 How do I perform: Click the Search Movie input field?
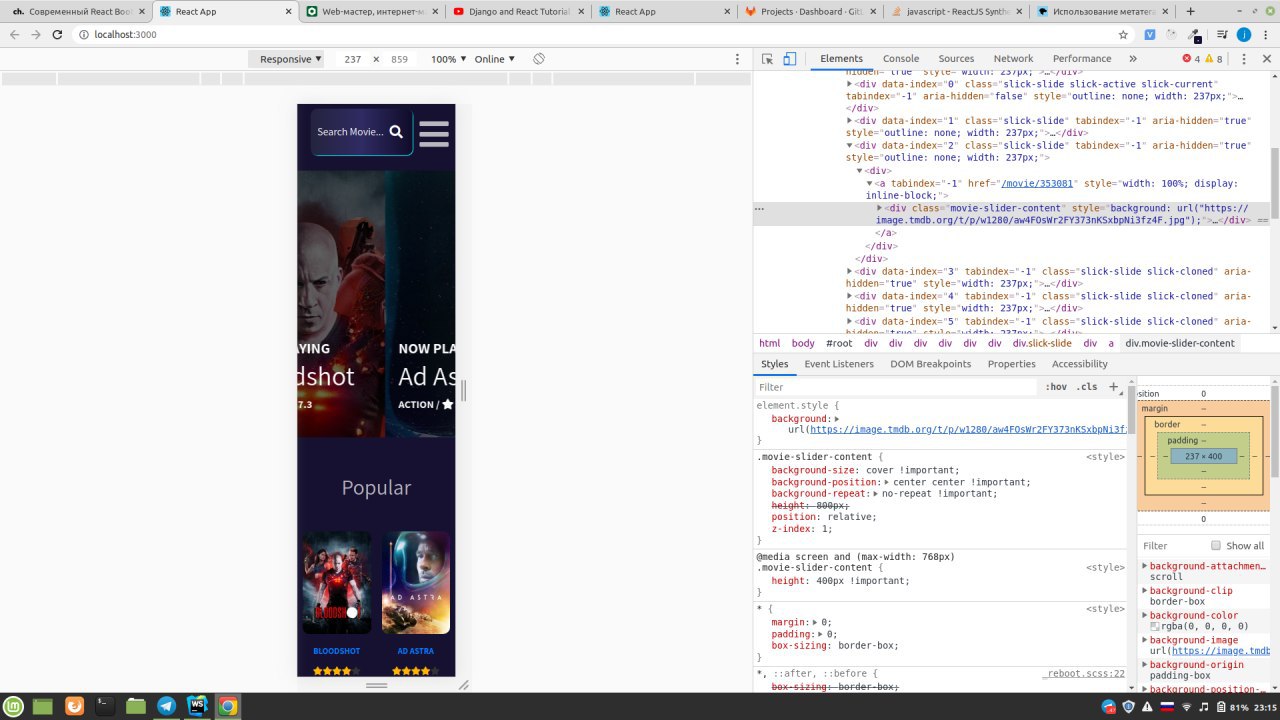350,132
